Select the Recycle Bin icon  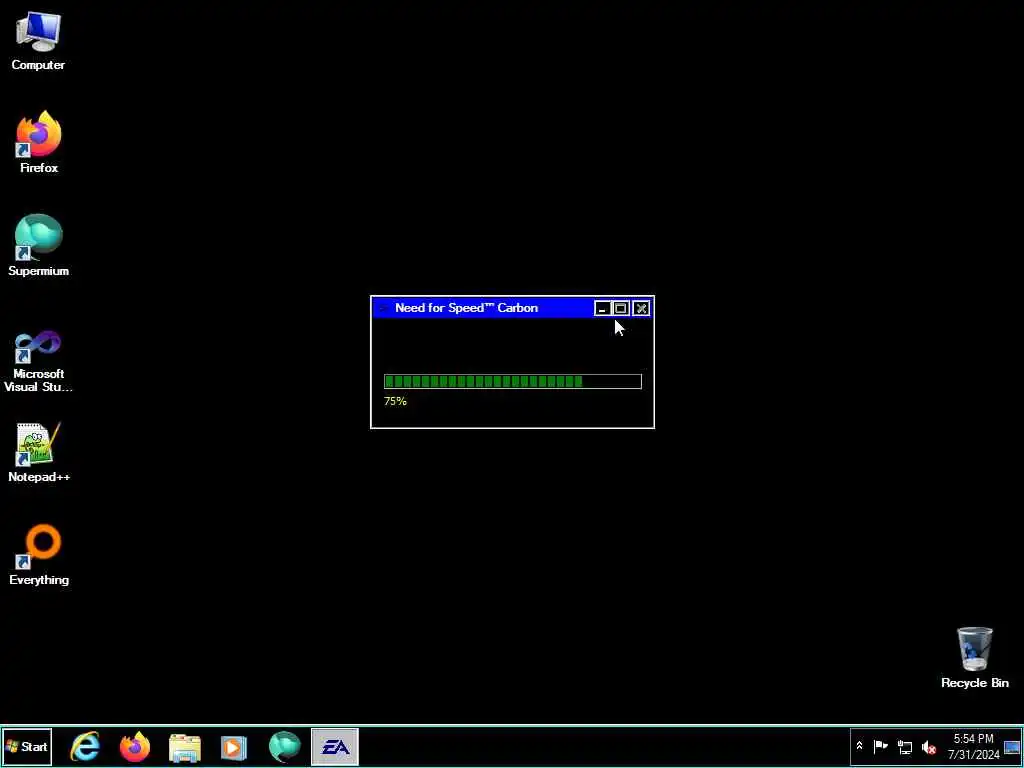click(x=974, y=658)
